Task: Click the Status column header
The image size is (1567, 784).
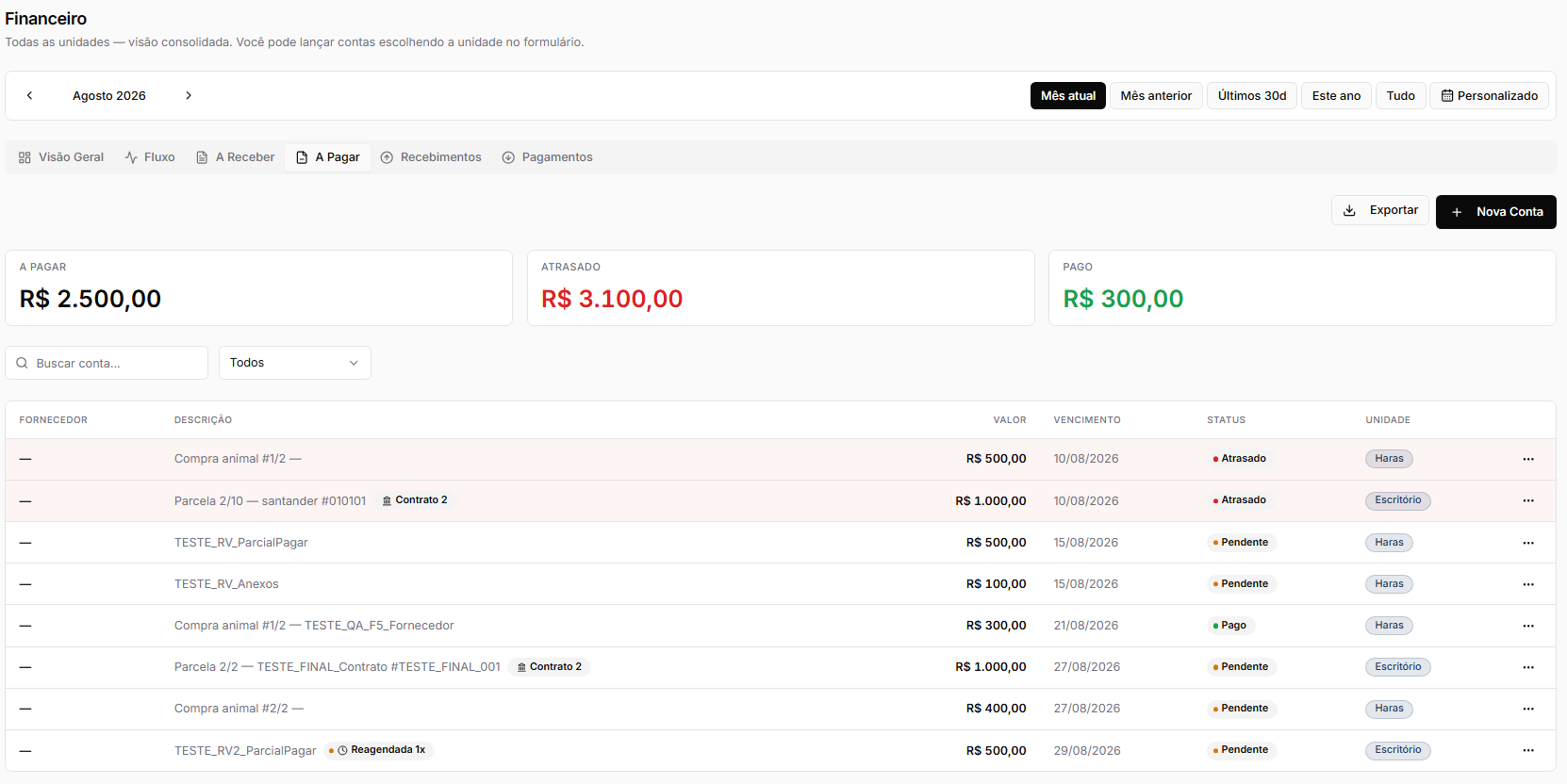Action: pos(1227,420)
